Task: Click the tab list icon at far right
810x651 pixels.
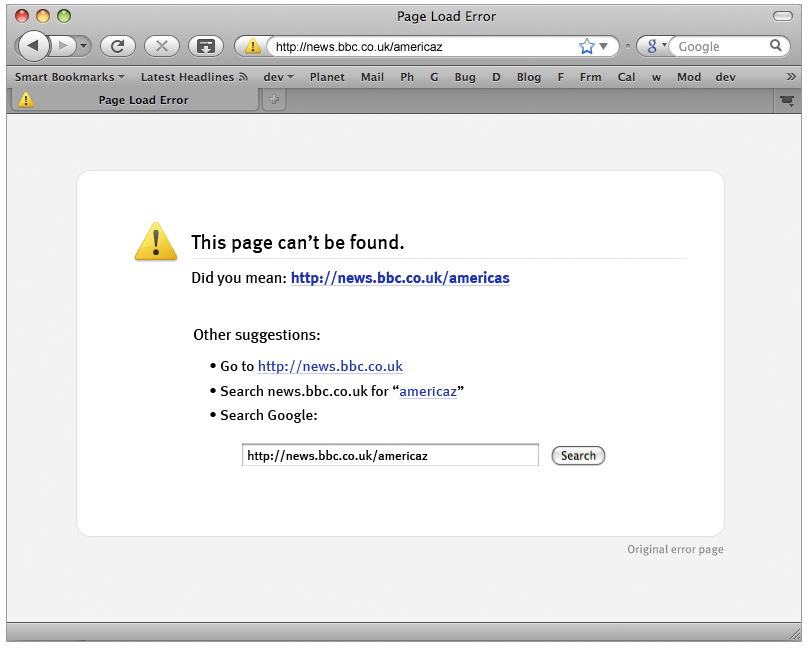Action: tap(787, 100)
